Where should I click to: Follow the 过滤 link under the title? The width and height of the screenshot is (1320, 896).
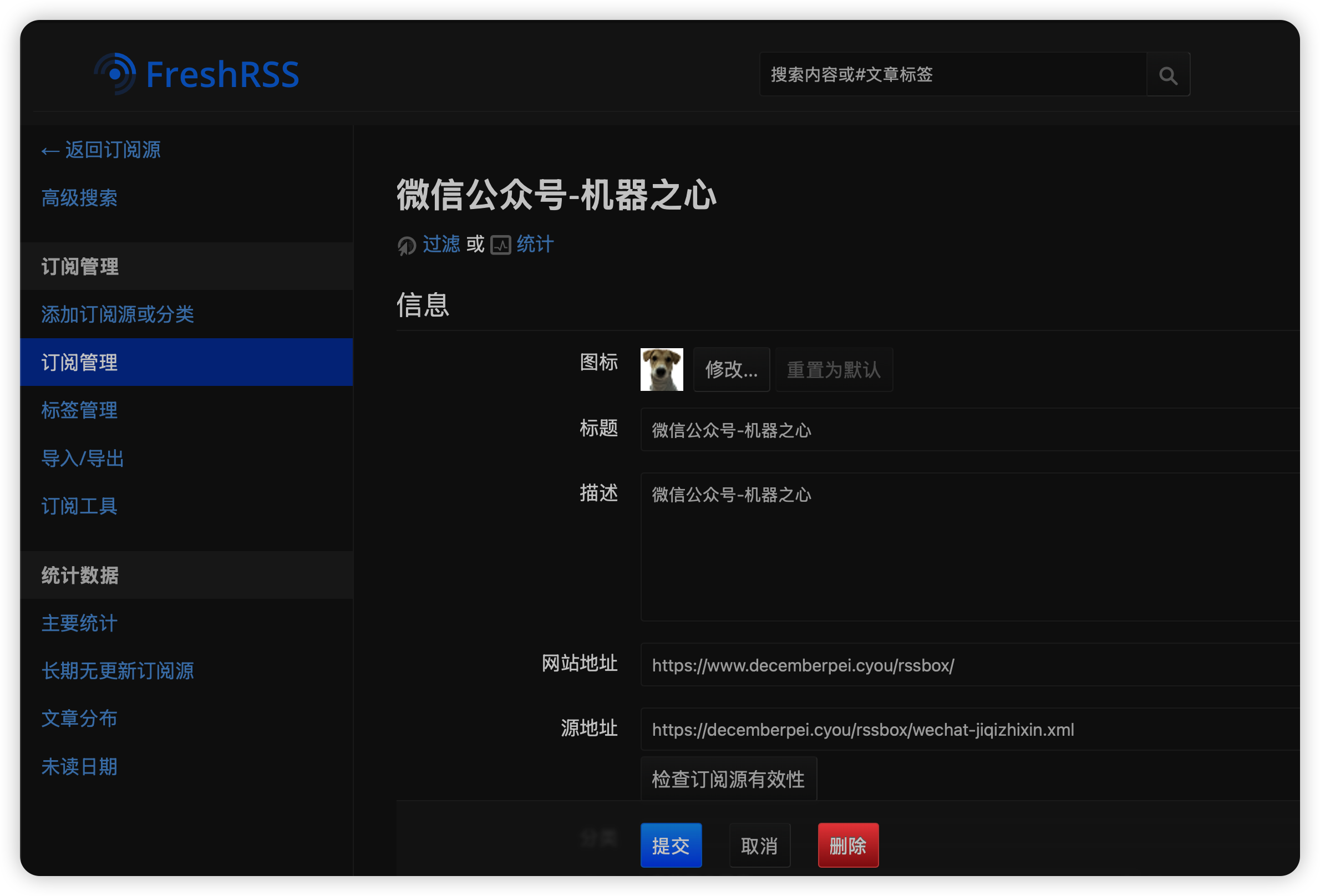441,245
